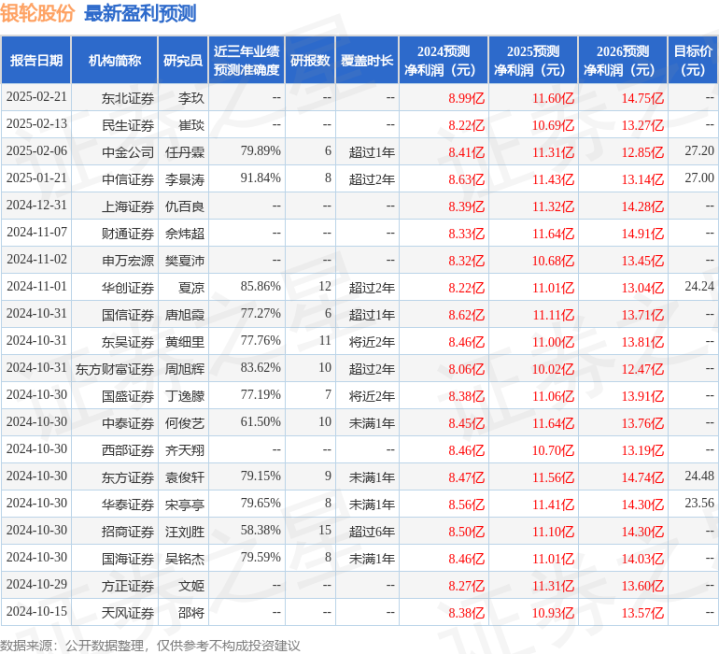Click target price 23.56

coord(699,503)
